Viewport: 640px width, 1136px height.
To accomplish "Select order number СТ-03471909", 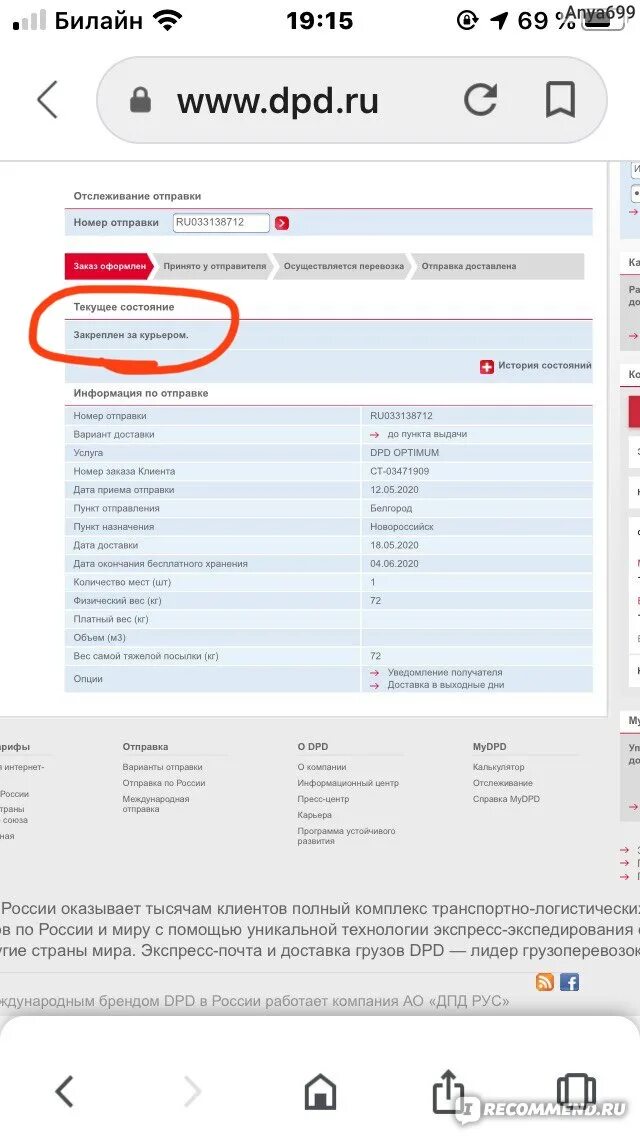I will coord(399,471).
